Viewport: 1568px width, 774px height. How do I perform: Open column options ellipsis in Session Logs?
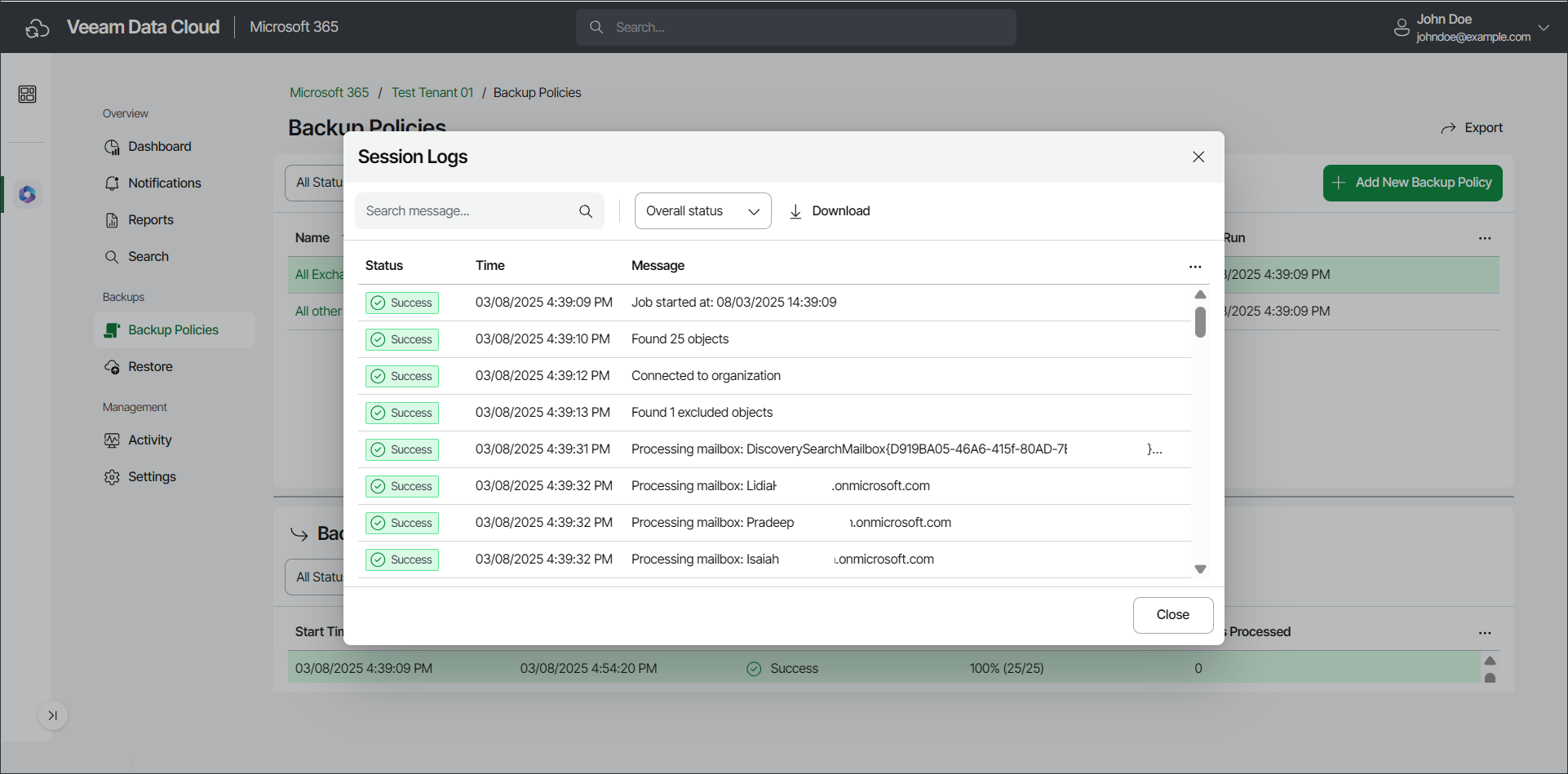1195,267
